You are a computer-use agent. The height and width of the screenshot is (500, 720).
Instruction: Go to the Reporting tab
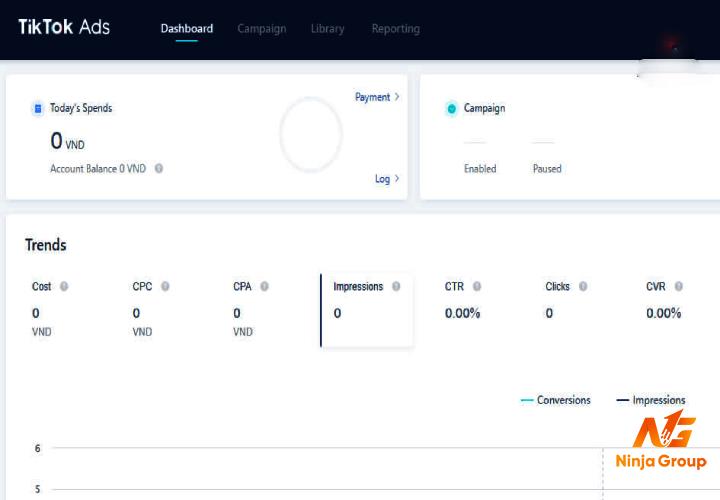tap(395, 28)
